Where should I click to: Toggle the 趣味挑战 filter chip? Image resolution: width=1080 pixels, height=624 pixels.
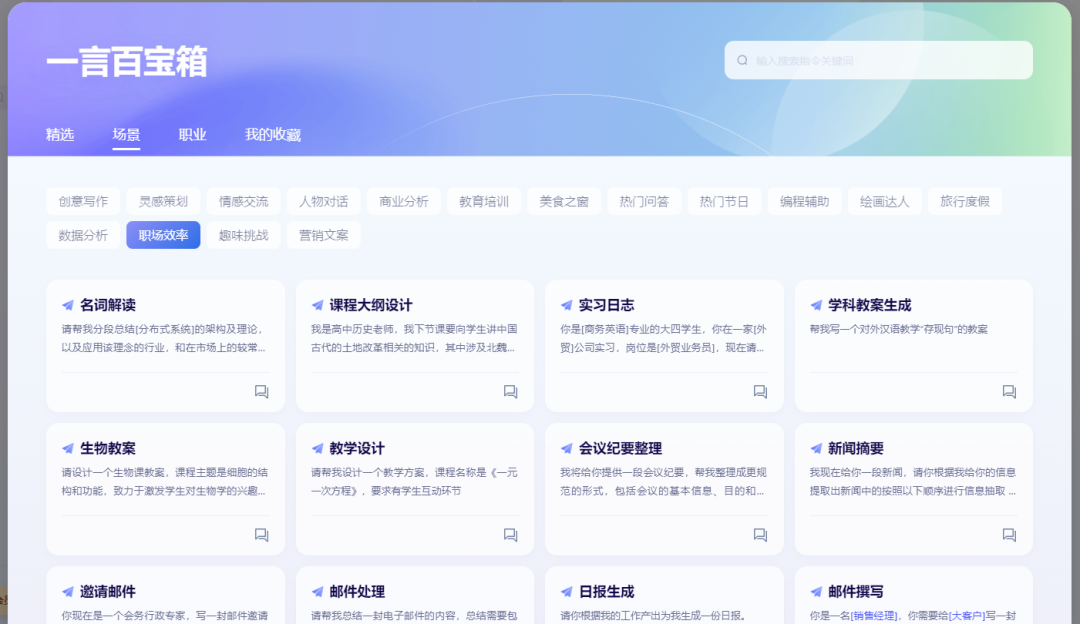(243, 236)
